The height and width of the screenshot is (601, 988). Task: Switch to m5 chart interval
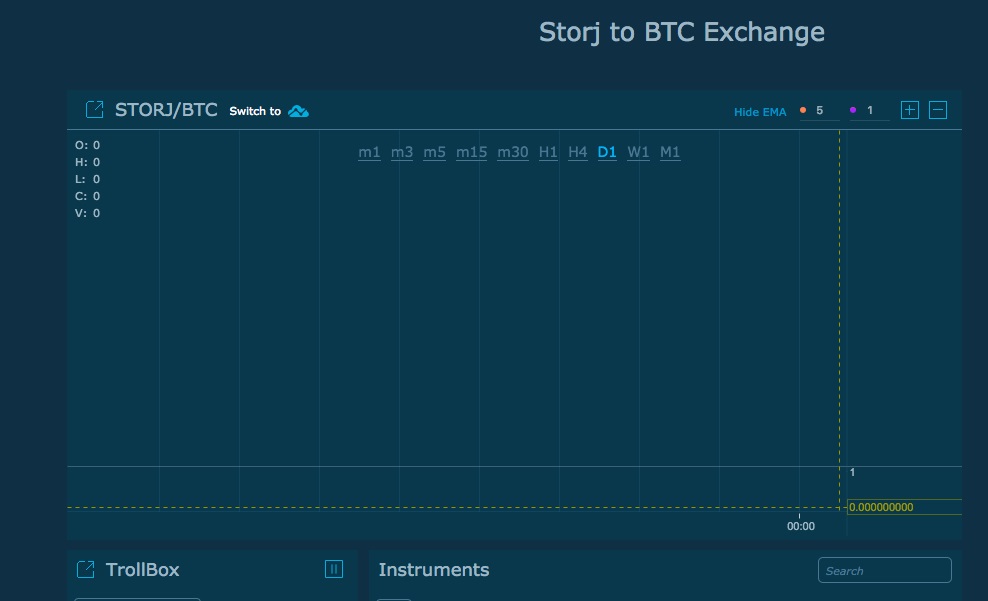click(x=434, y=152)
